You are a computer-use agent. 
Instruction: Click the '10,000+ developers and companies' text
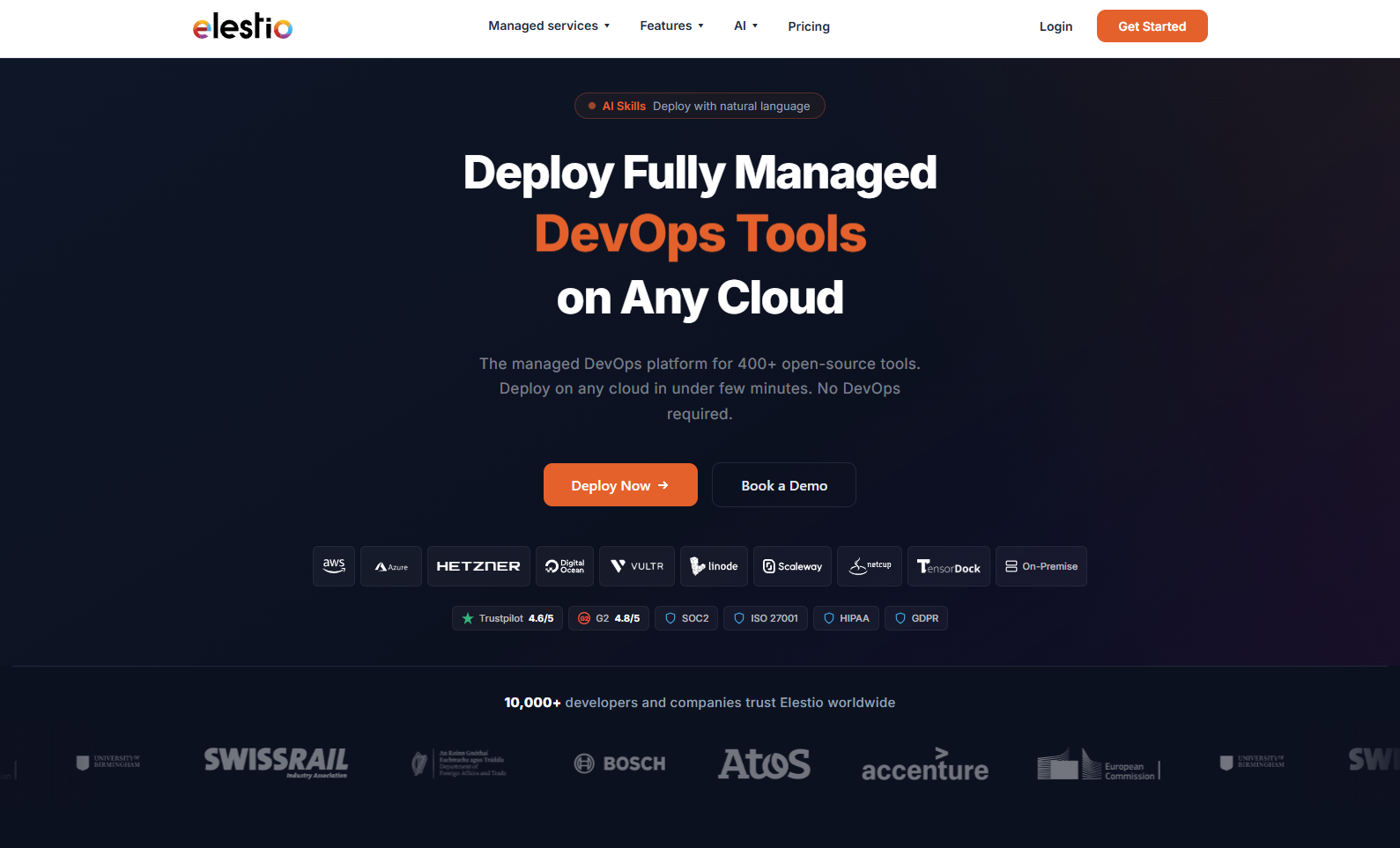(700, 703)
